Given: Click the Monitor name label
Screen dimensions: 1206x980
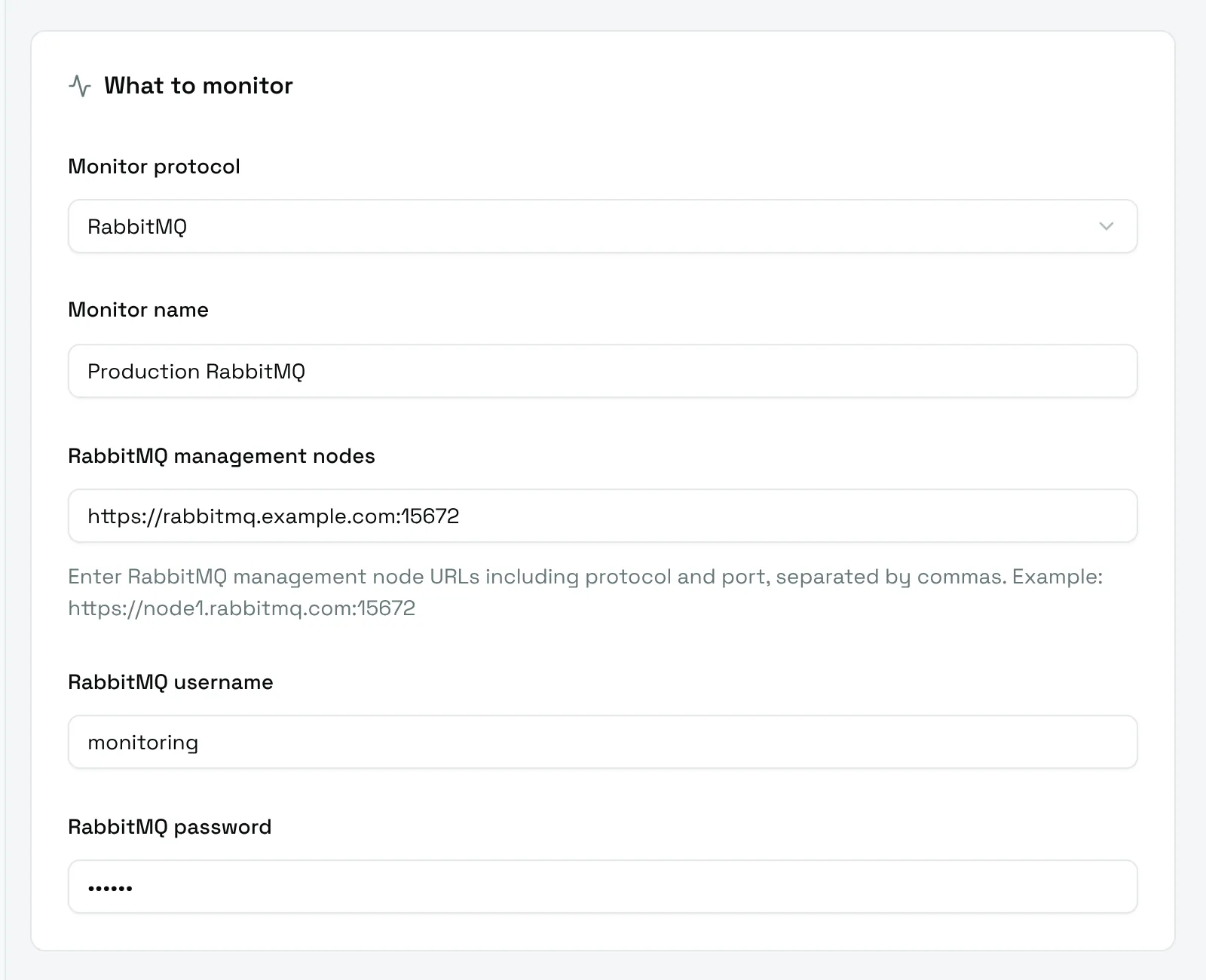Looking at the screenshot, I should 138,310.
